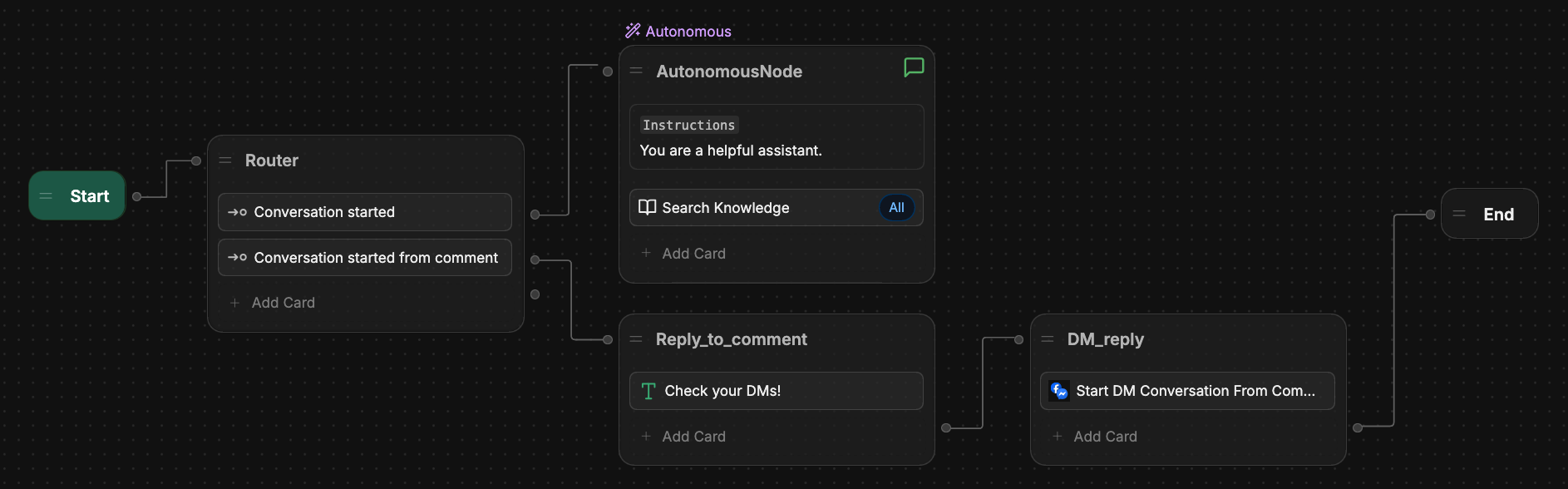The height and width of the screenshot is (489, 1568).
Task: Select the End node
Action: [x=1490, y=214]
